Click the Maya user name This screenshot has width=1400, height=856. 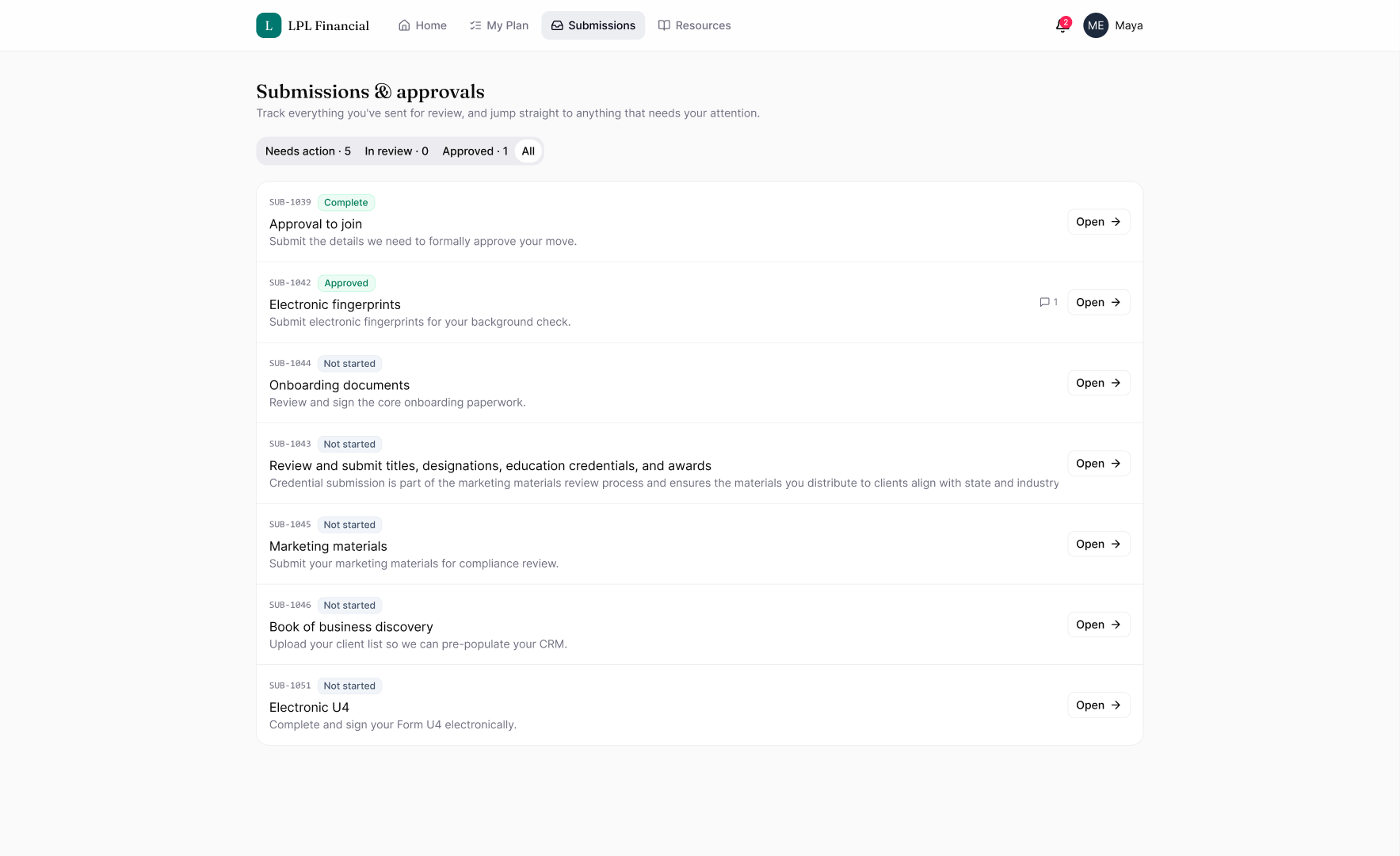(1128, 25)
